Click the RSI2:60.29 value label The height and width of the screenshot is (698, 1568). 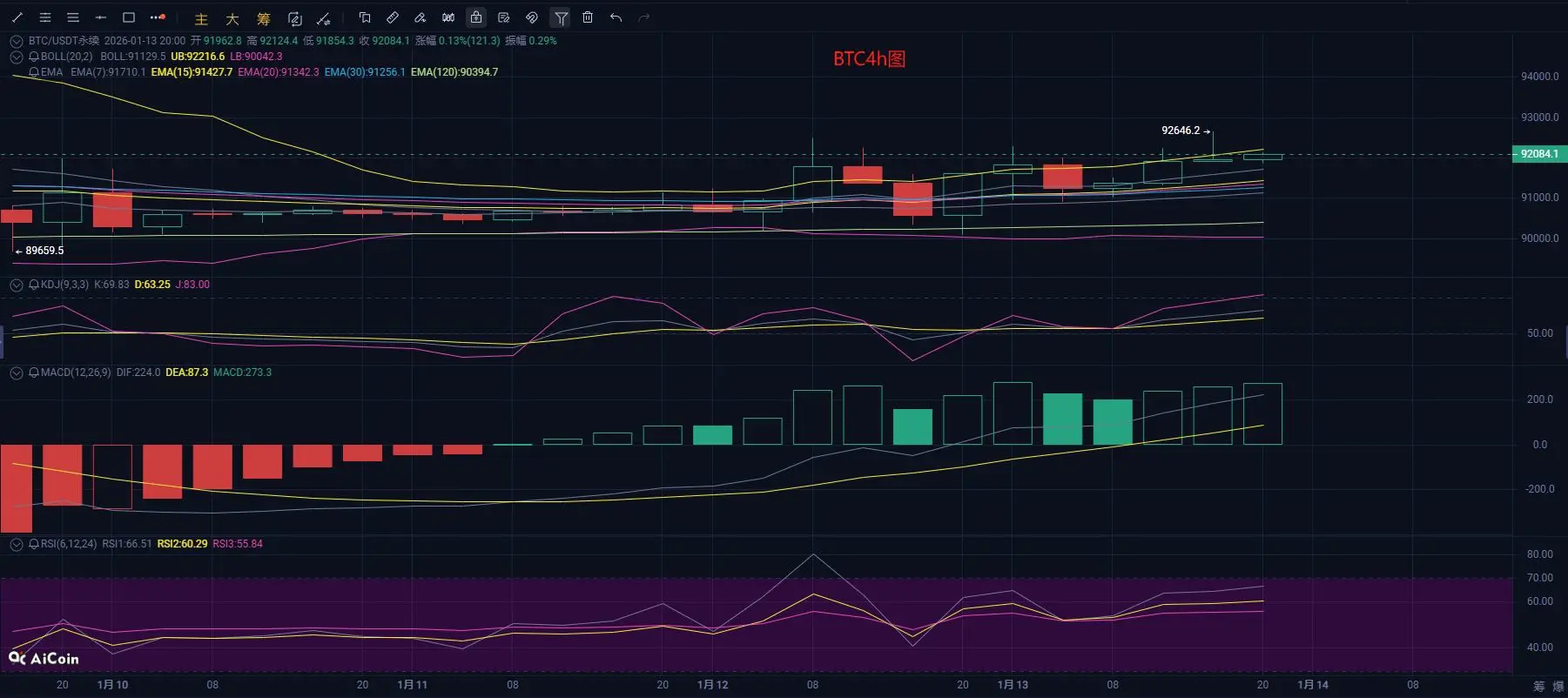coord(182,544)
